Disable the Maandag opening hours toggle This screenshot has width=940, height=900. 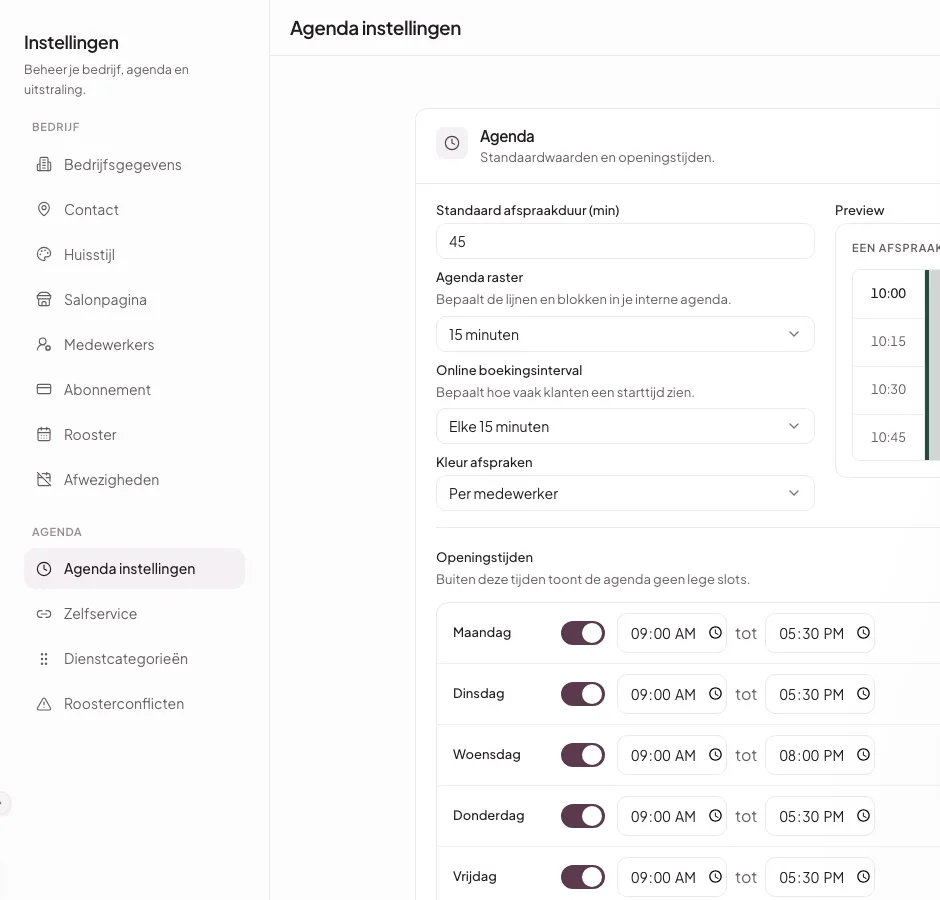583,633
